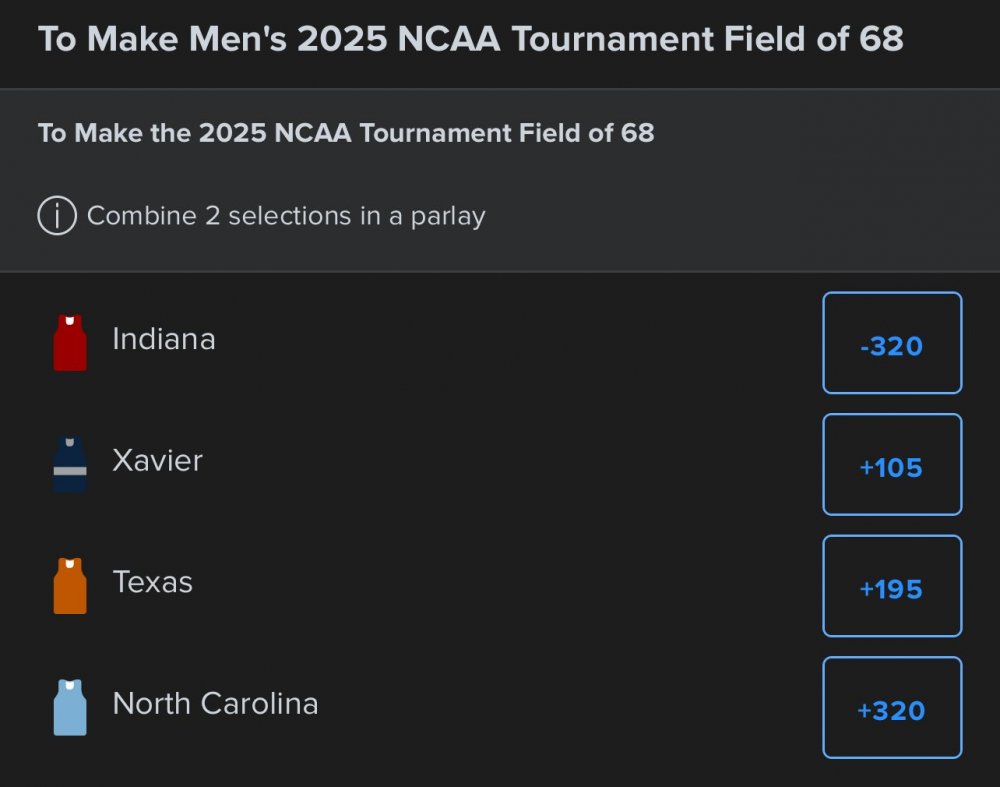Click "Combine 2 selections in a parlay" text
Image resolution: width=1000 pixels, height=787 pixels.
[286, 216]
